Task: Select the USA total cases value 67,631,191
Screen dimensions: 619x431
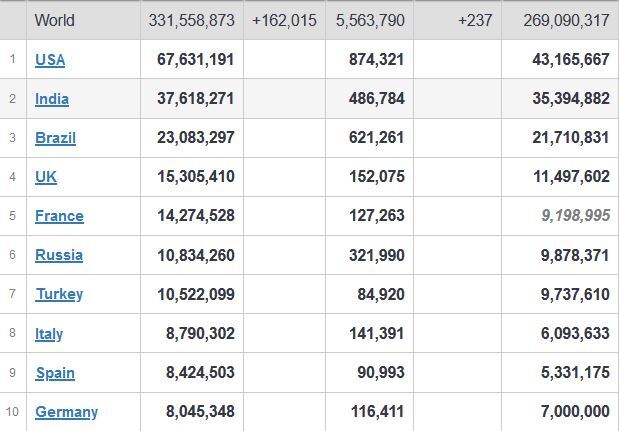Action: tap(195, 60)
